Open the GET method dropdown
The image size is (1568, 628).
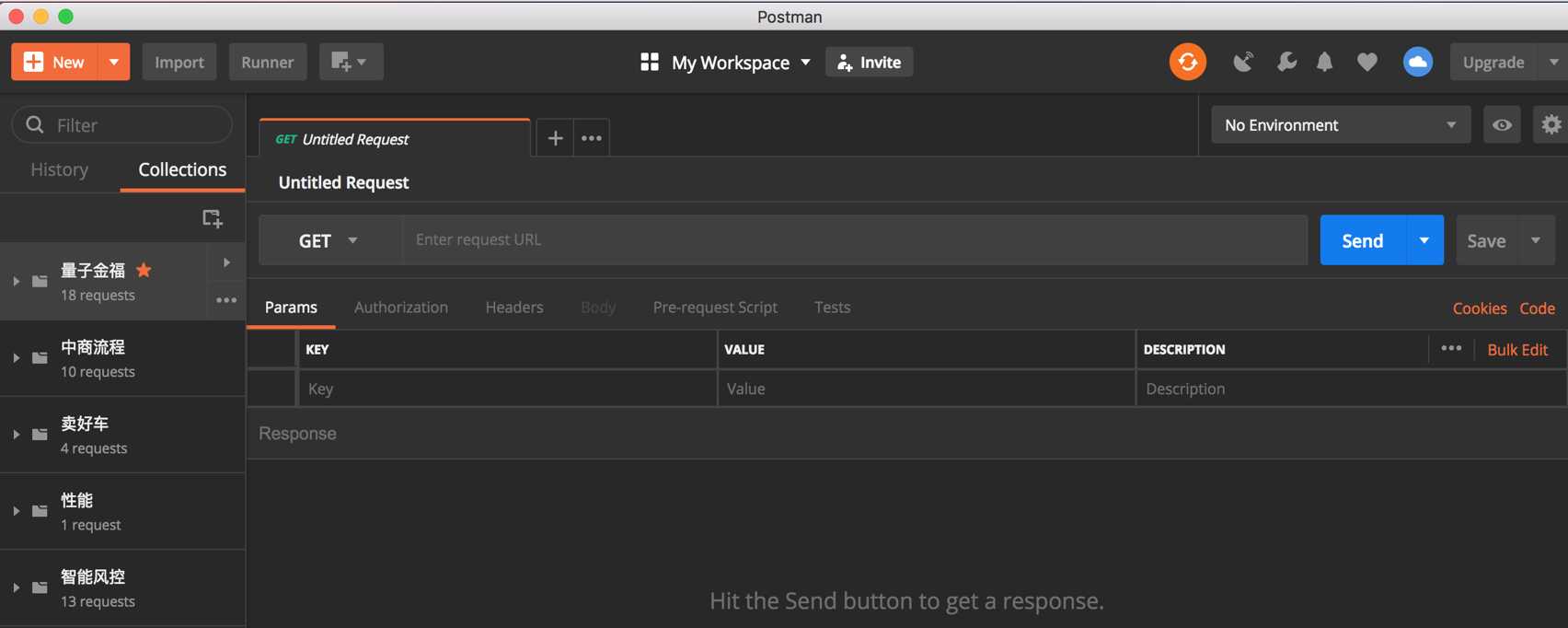coord(330,240)
